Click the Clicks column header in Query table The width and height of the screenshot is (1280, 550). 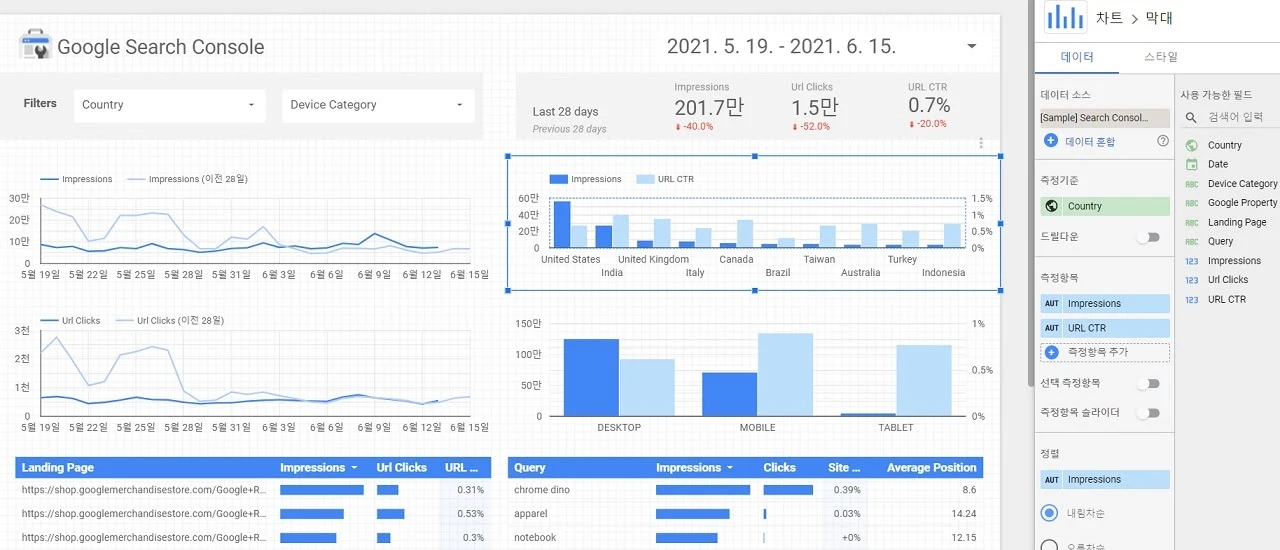pyautogui.click(x=780, y=468)
